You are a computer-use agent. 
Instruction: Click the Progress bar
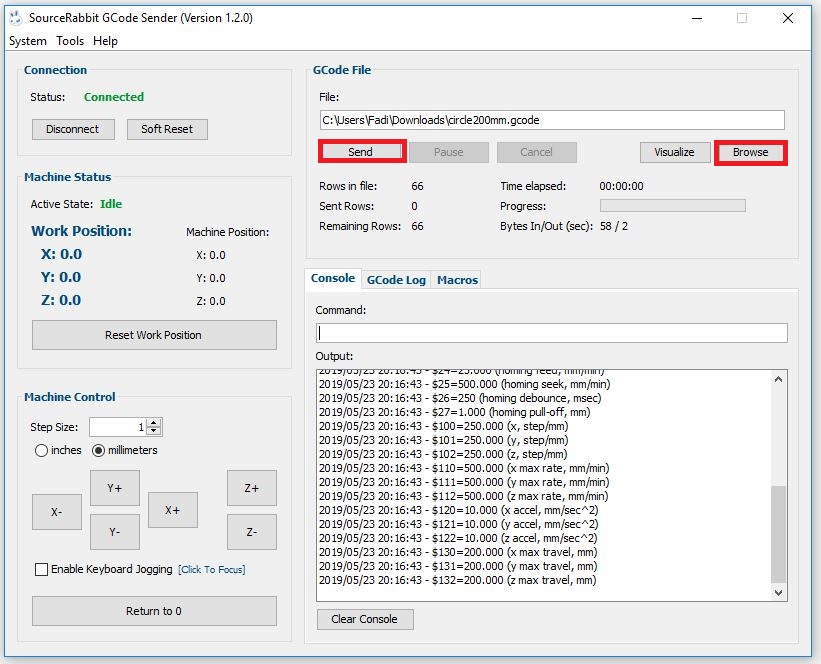[672, 206]
